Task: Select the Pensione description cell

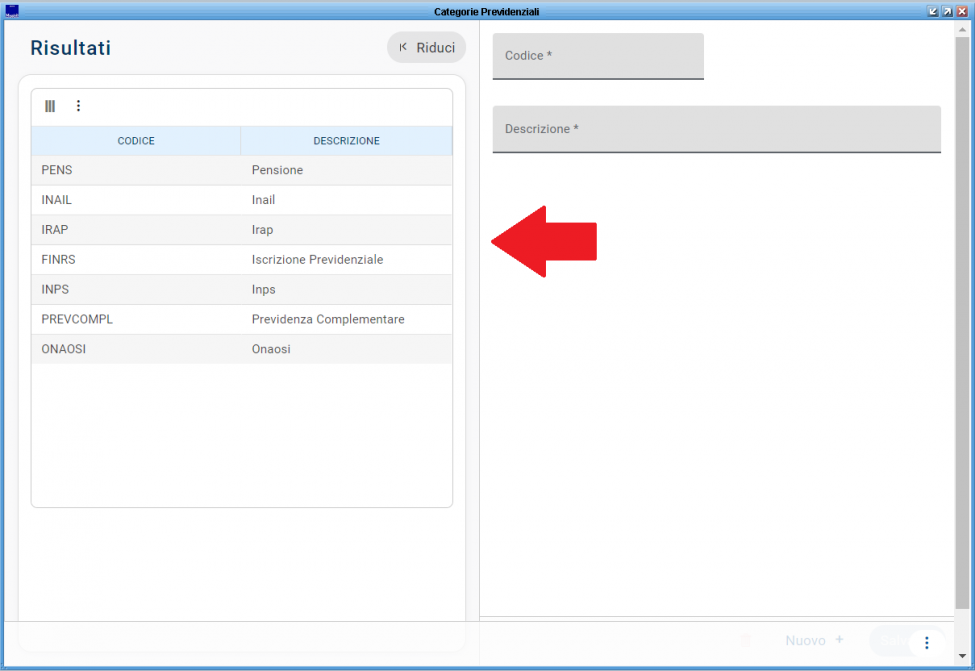Action: pyautogui.click(x=346, y=170)
